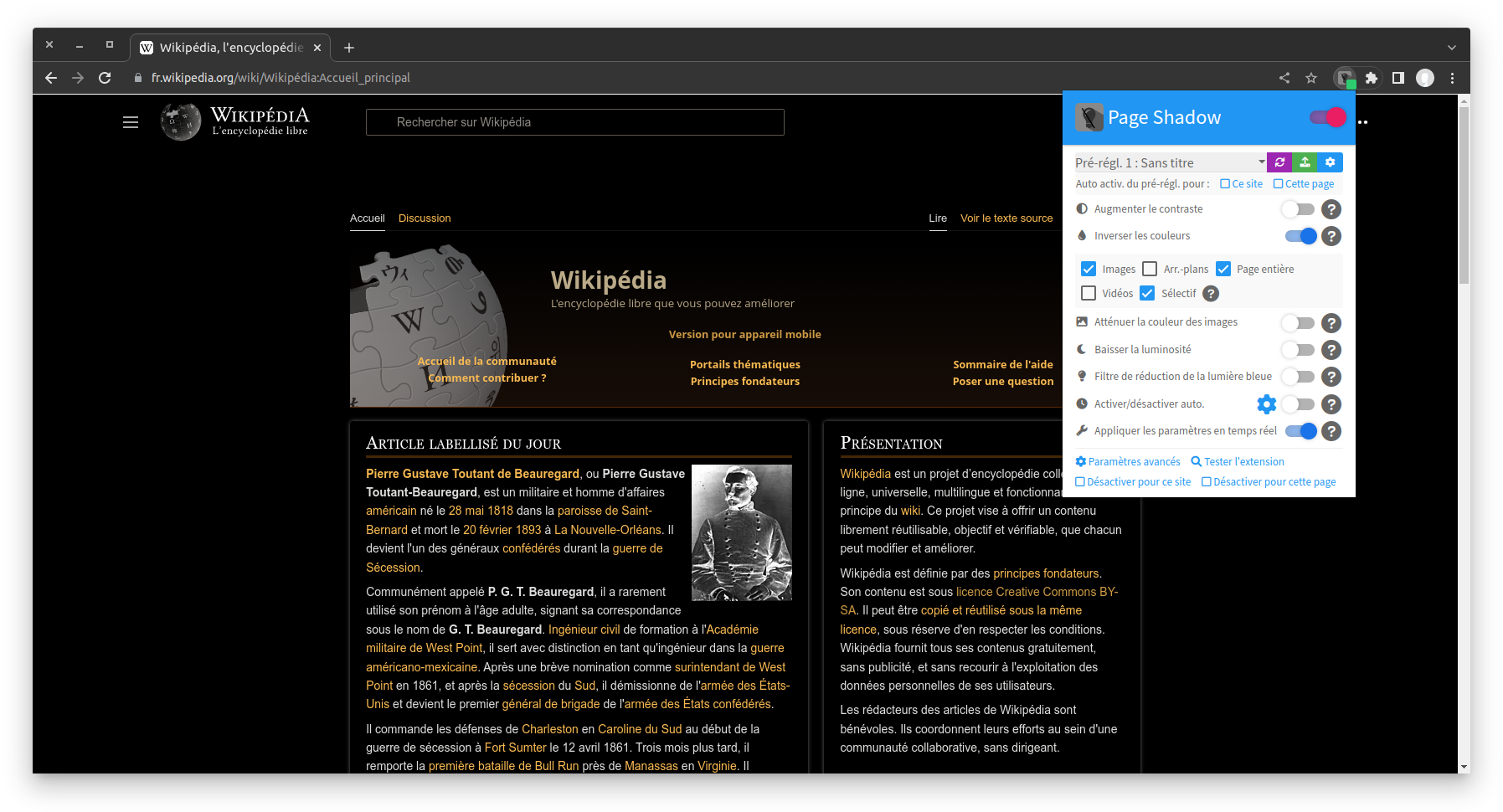Disable Inverser les couleurs switch
Image resolution: width=1503 pixels, height=812 pixels.
[x=1301, y=236]
